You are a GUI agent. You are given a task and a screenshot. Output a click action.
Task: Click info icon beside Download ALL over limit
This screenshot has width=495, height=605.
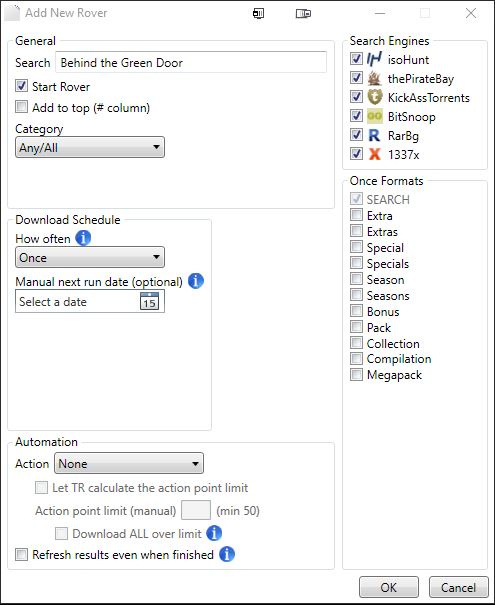point(214,533)
